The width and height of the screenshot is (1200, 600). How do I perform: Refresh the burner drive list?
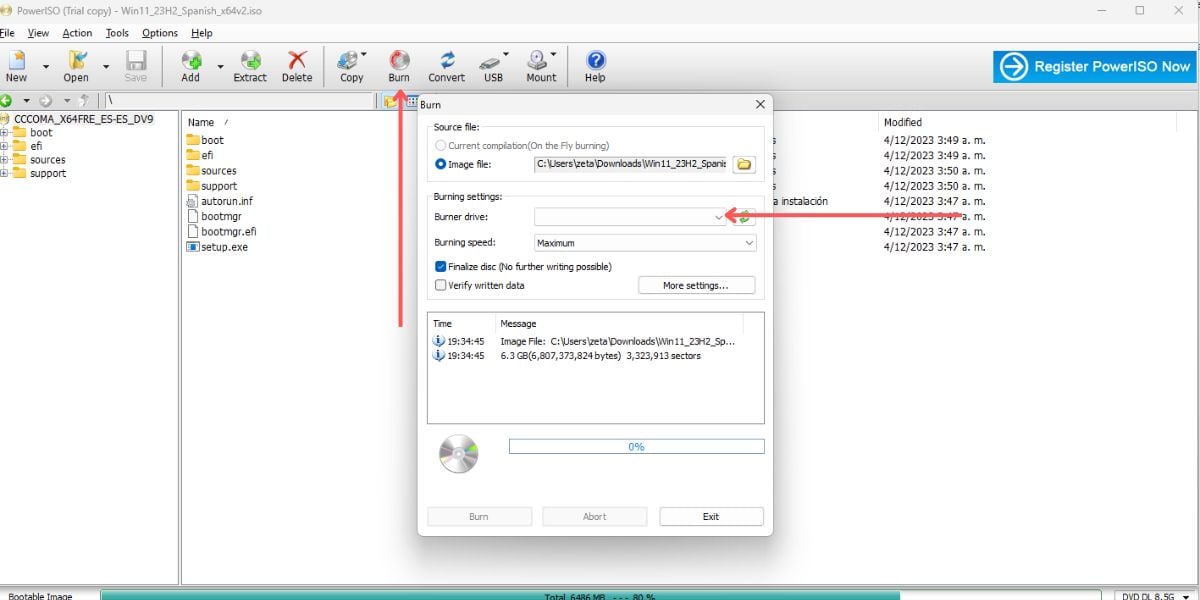click(x=745, y=217)
